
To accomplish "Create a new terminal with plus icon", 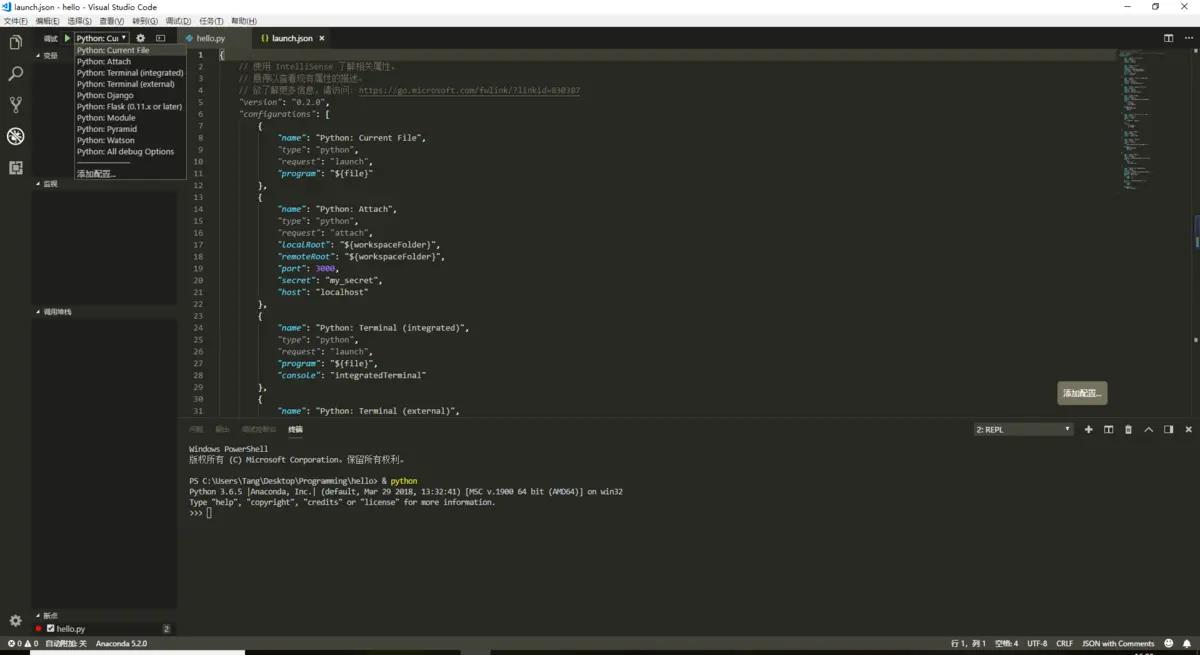I will coord(1088,430).
